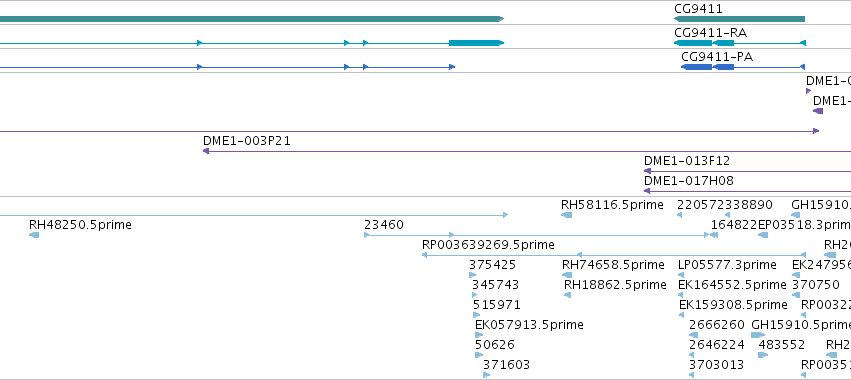Select the CG9411 gene bar
Image resolution: width=851 pixels, height=380 pixels.
pyautogui.click(x=739, y=19)
